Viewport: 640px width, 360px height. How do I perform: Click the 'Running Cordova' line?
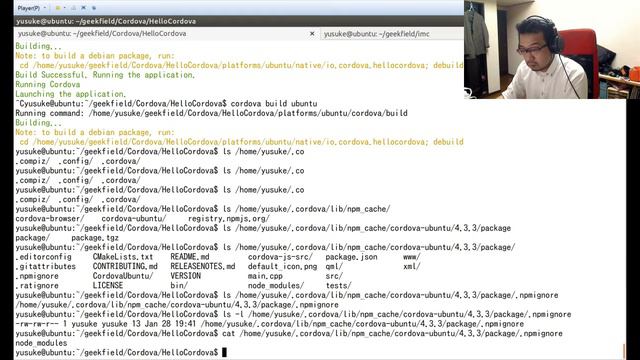coord(48,84)
